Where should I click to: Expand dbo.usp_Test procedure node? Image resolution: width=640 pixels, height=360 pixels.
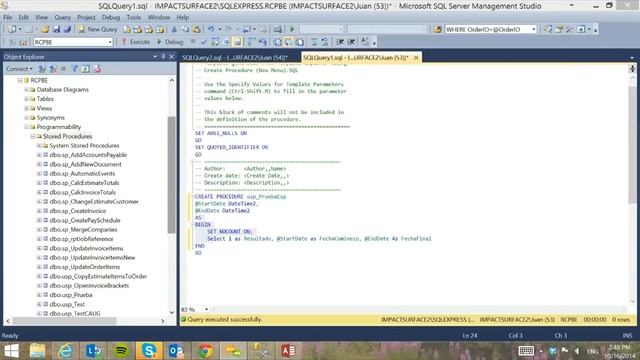(39, 304)
